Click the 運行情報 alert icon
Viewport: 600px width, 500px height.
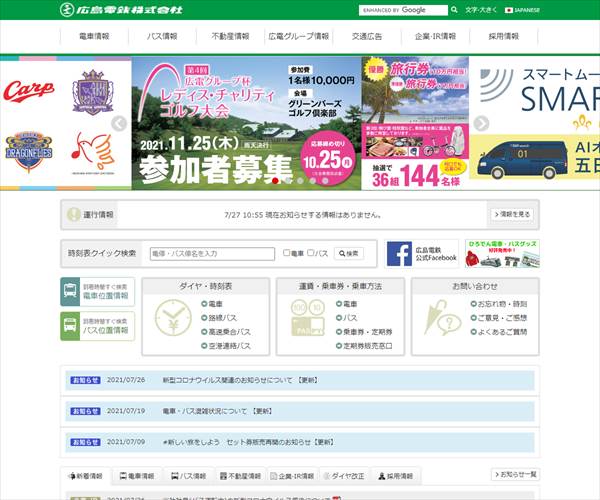74,215
